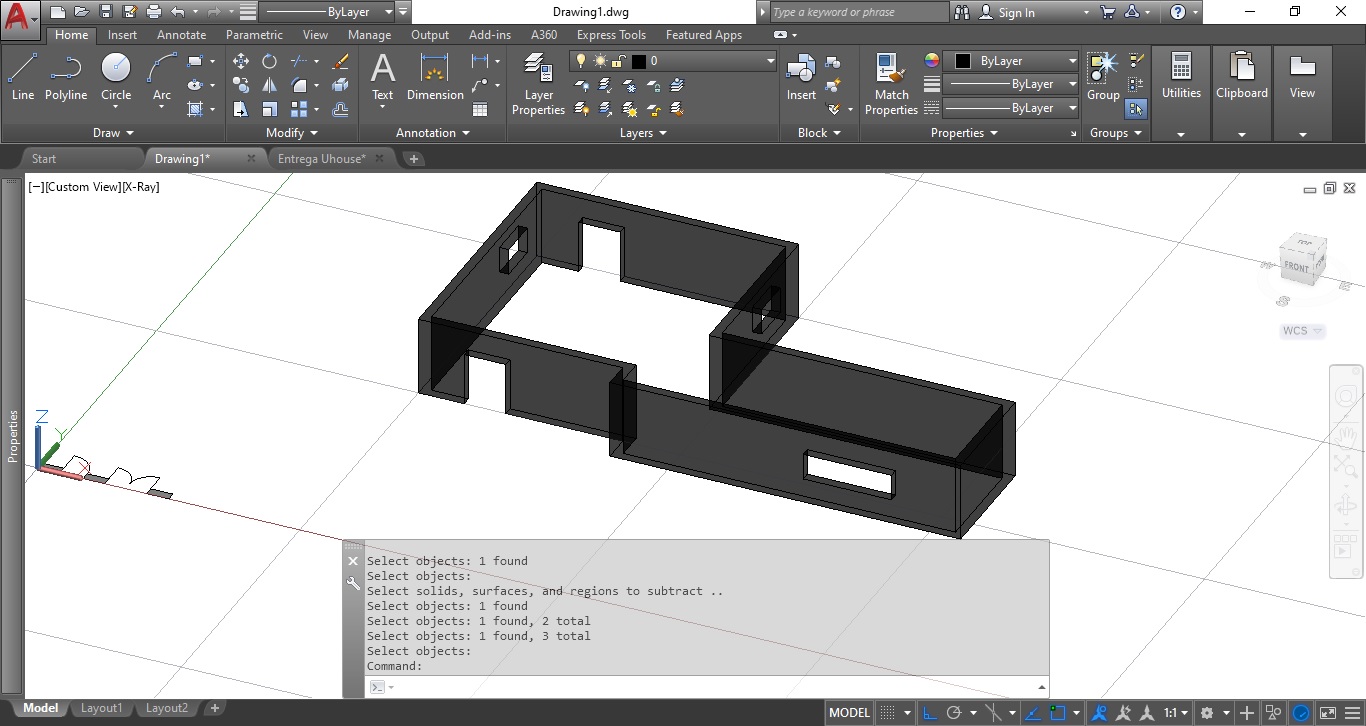Open the Clipboard panel
Image resolution: width=1366 pixels, height=726 pixels.
point(1242,92)
